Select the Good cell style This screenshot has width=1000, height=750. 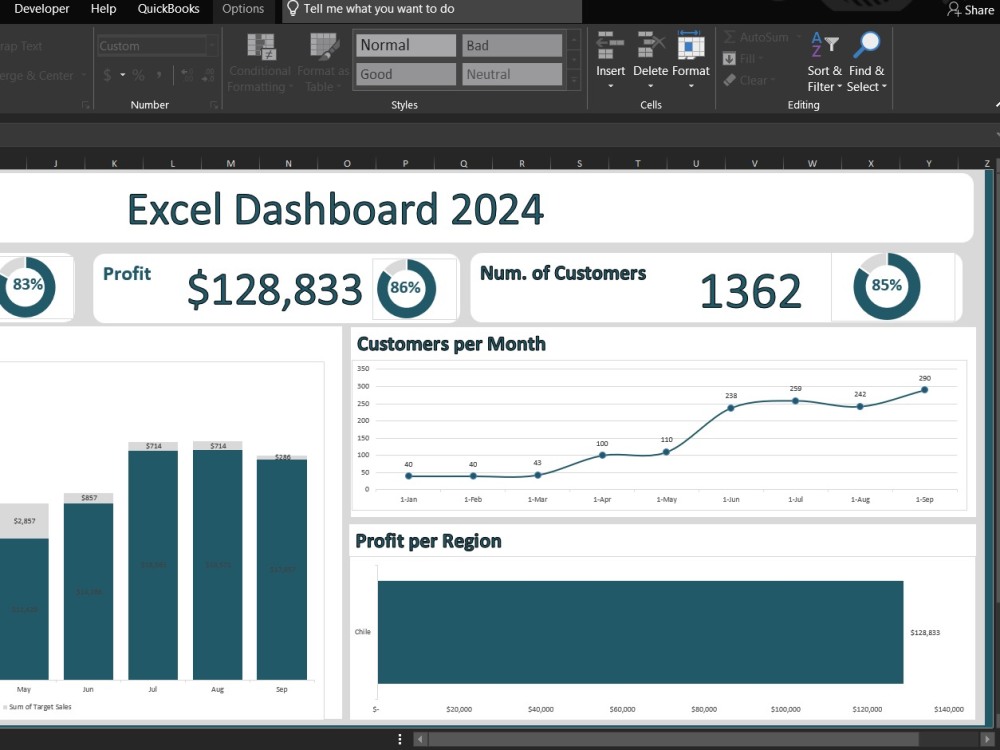pos(405,73)
